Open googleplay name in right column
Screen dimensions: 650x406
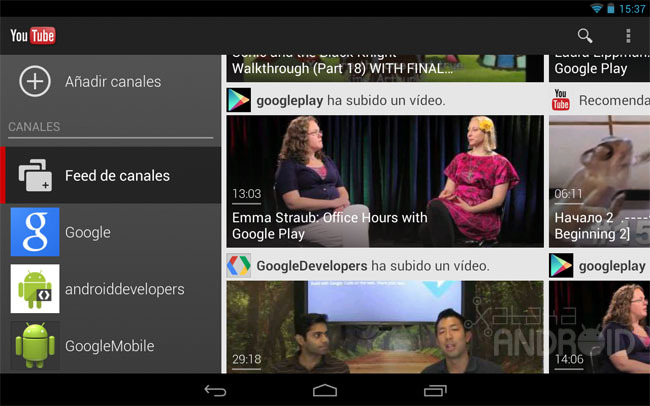pos(612,266)
